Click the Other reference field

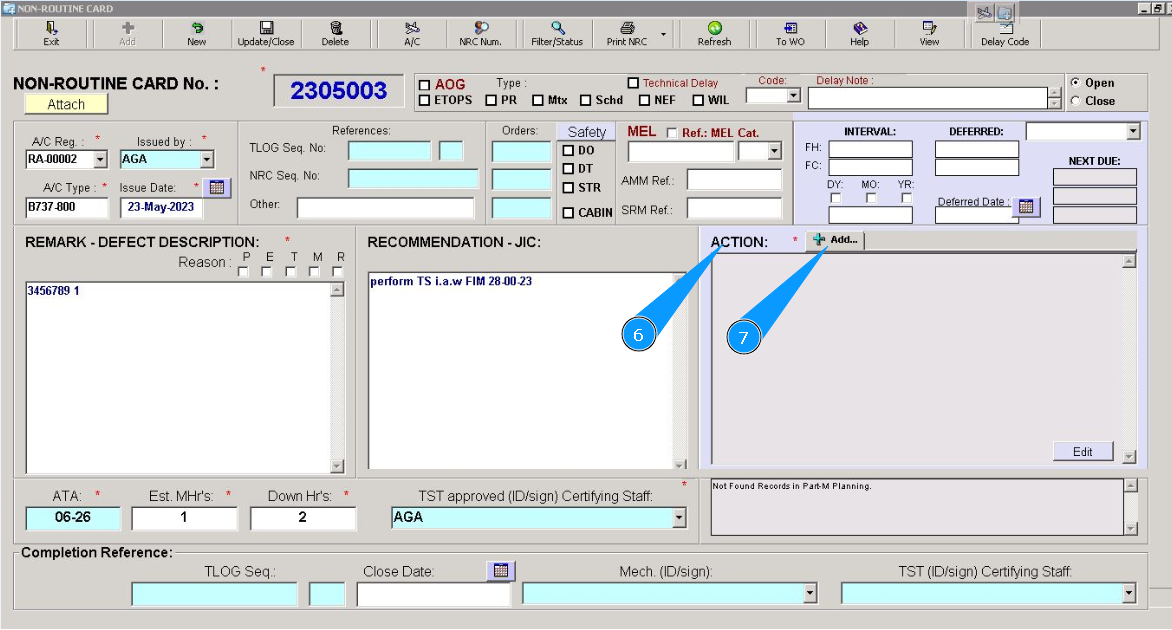pyautogui.click(x=385, y=207)
